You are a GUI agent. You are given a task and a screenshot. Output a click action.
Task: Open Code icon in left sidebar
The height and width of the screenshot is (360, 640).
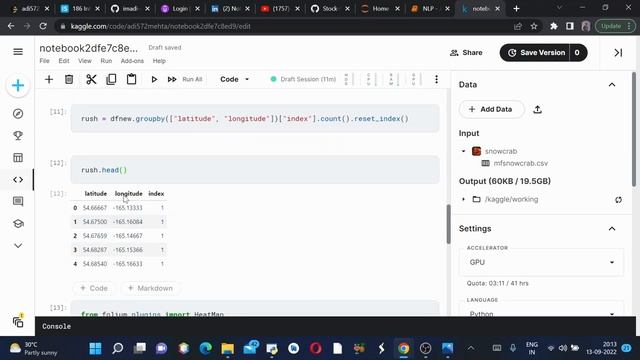click(x=18, y=180)
